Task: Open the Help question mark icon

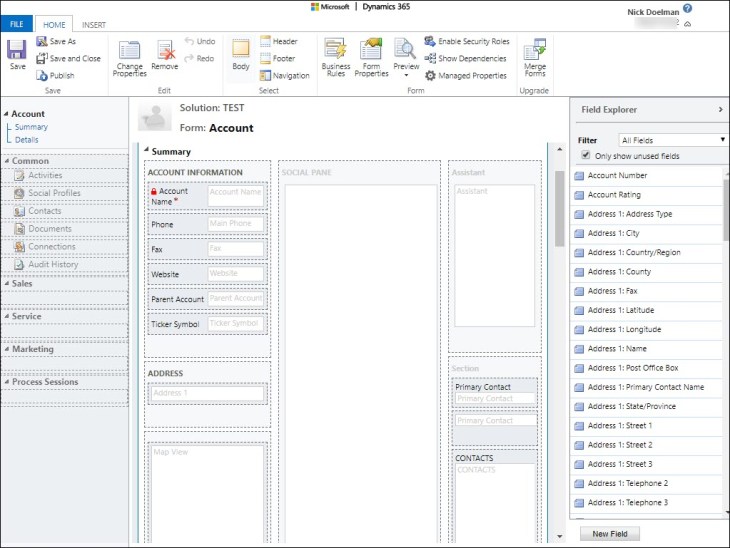Action: [688, 8]
